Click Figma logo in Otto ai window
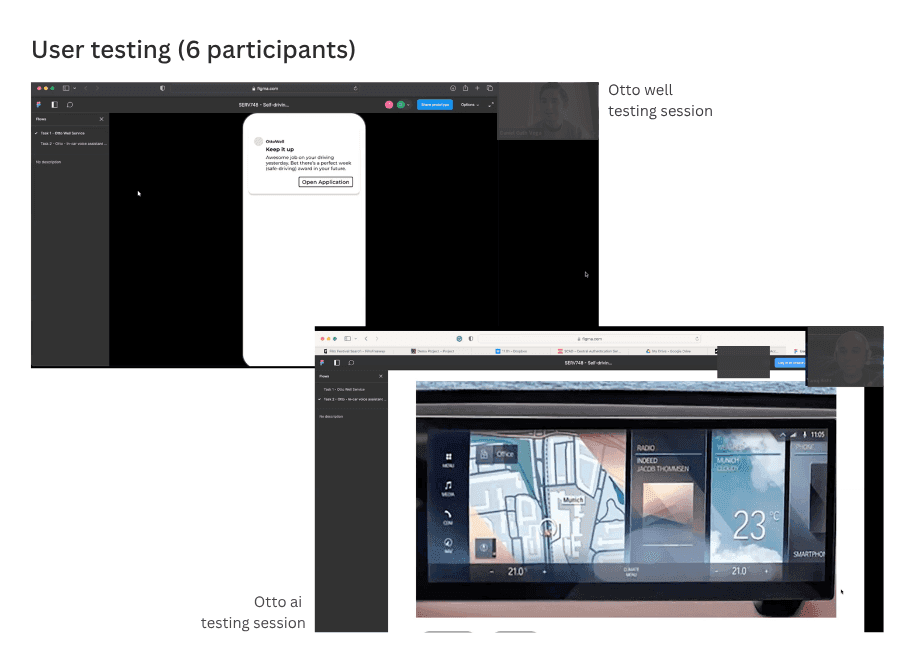 coord(322,362)
